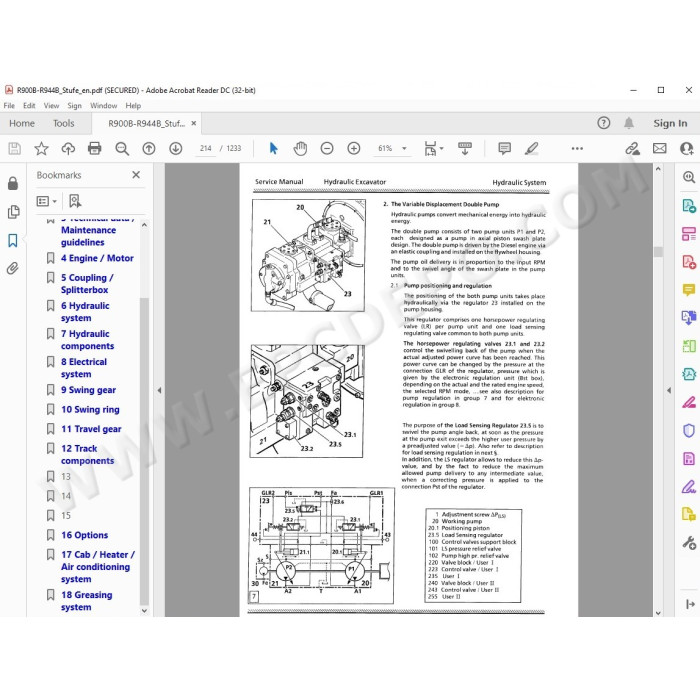The height and width of the screenshot is (700, 700).
Task: Add a comment using the comment icon
Action: (504, 148)
